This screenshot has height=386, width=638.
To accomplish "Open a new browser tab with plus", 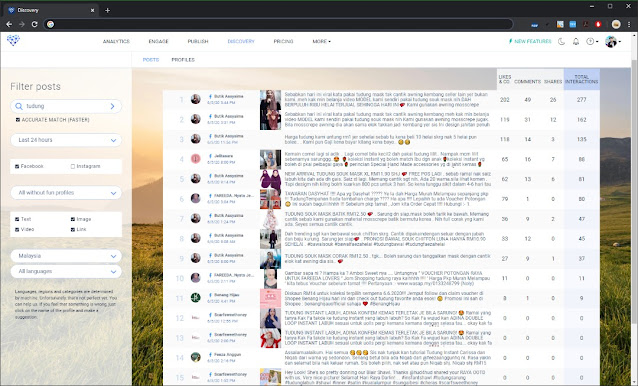I will click(107, 10).
